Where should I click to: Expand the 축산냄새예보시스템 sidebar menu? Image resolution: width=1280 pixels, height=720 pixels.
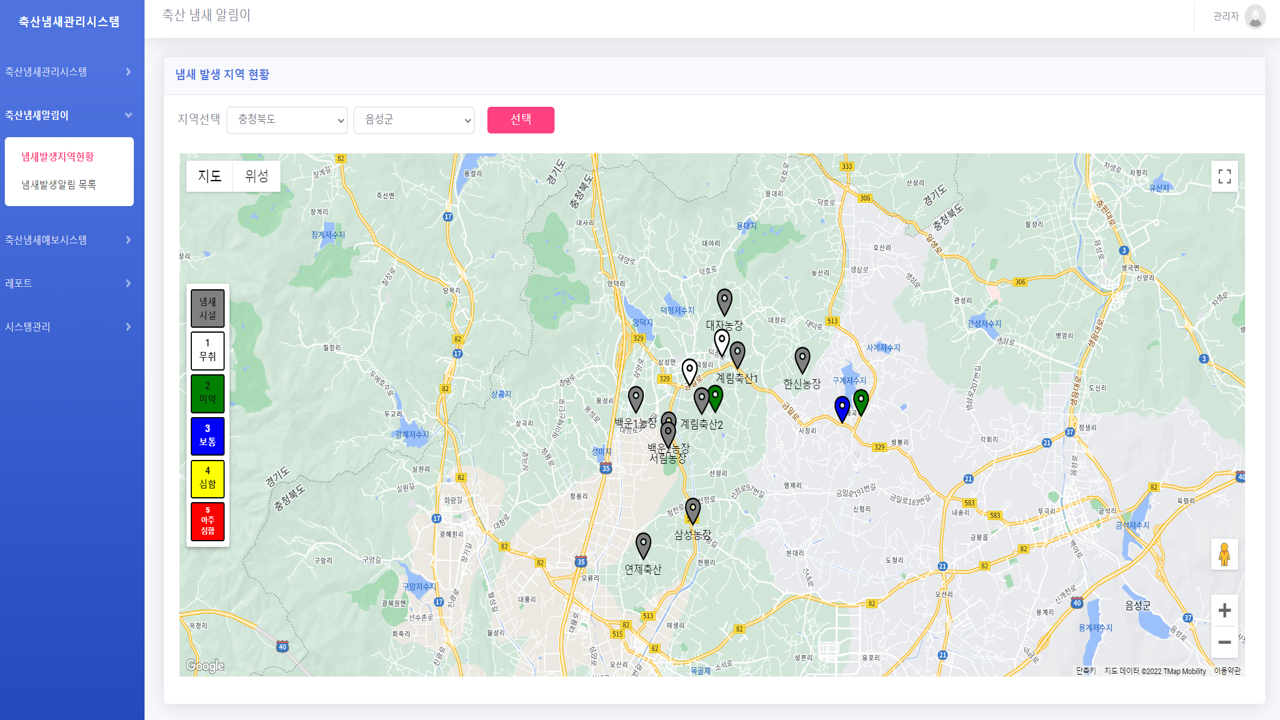[x=69, y=240]
